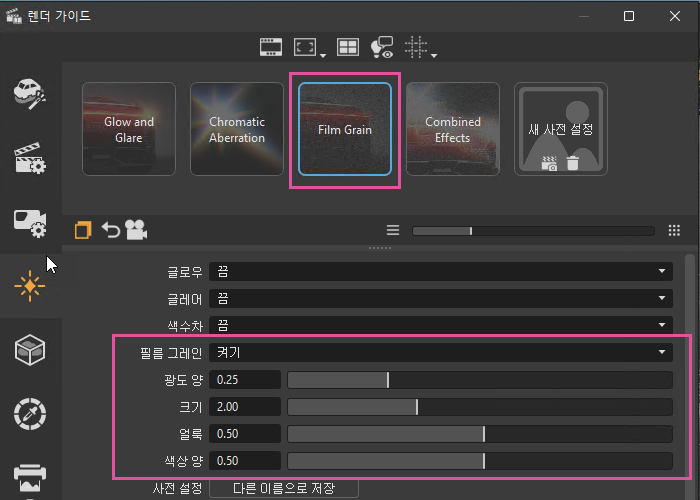
Task: Click the filmstrip icon in top toolbar
Action: 271,47
